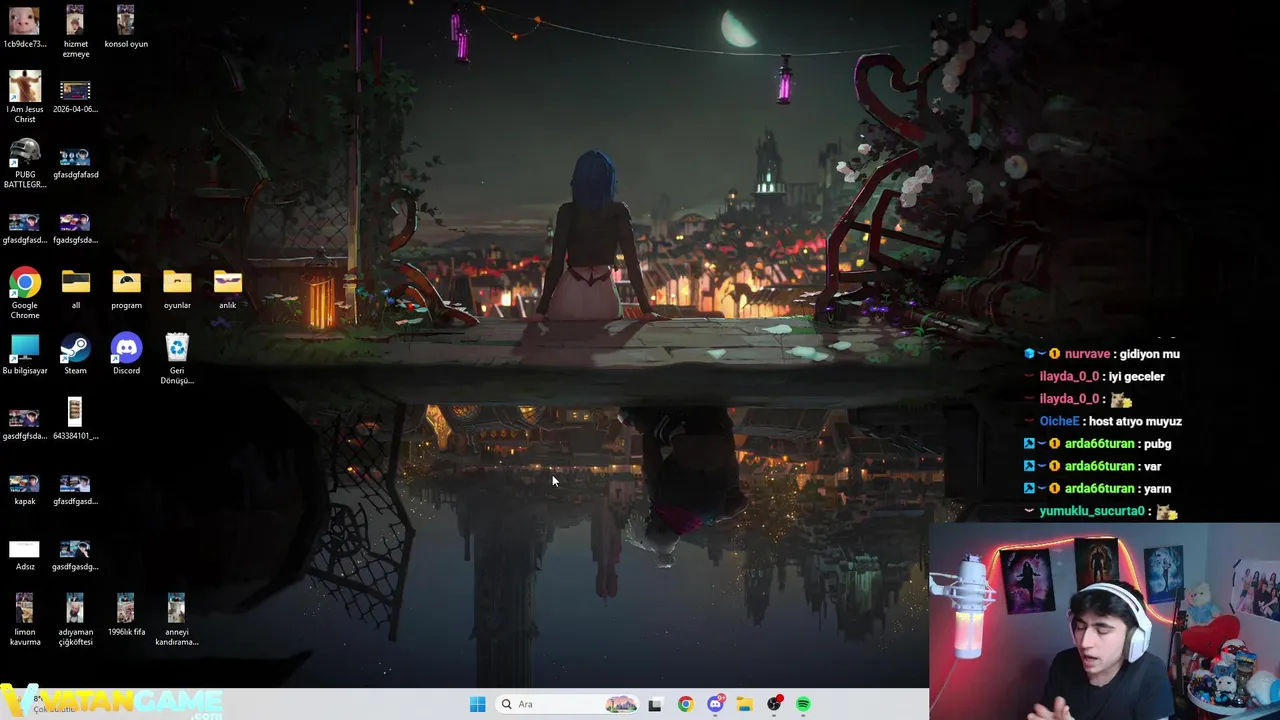Open Task View from the taskbar
Image resolution: width=1280 pixels, height=720 pixels.
coord(655,704)
